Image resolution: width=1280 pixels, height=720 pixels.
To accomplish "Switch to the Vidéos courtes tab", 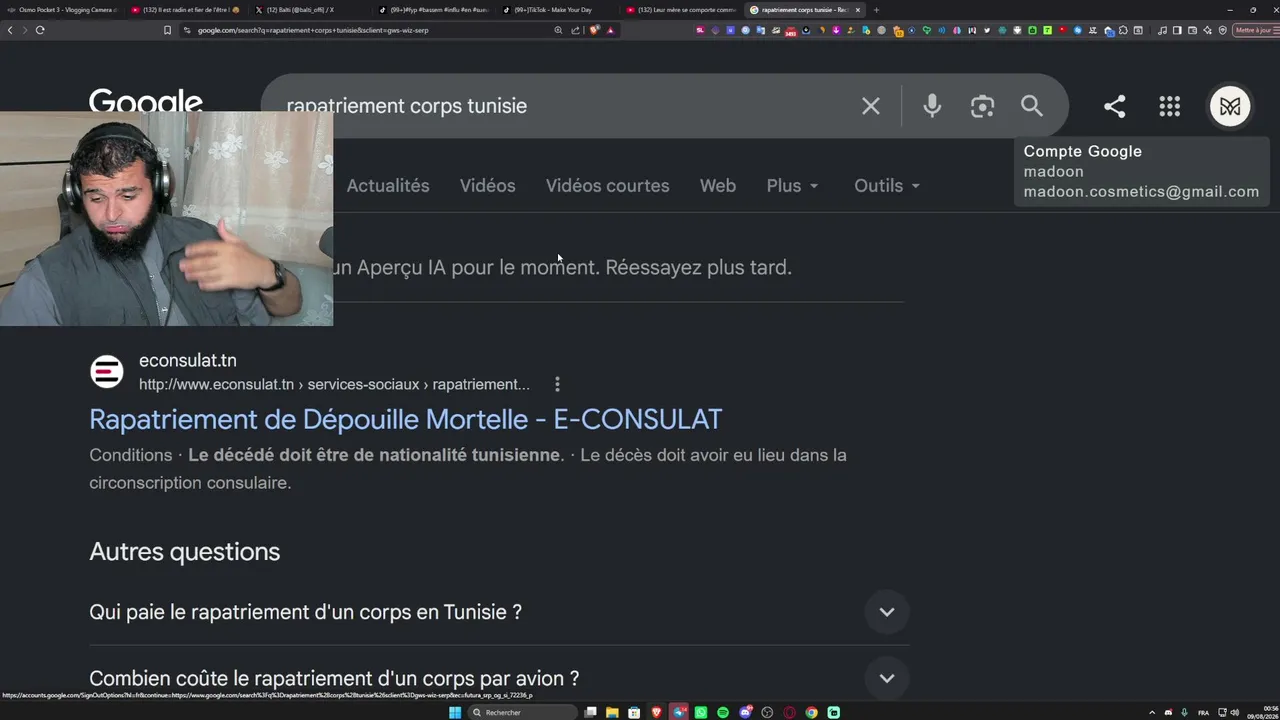I will [607, 186].
